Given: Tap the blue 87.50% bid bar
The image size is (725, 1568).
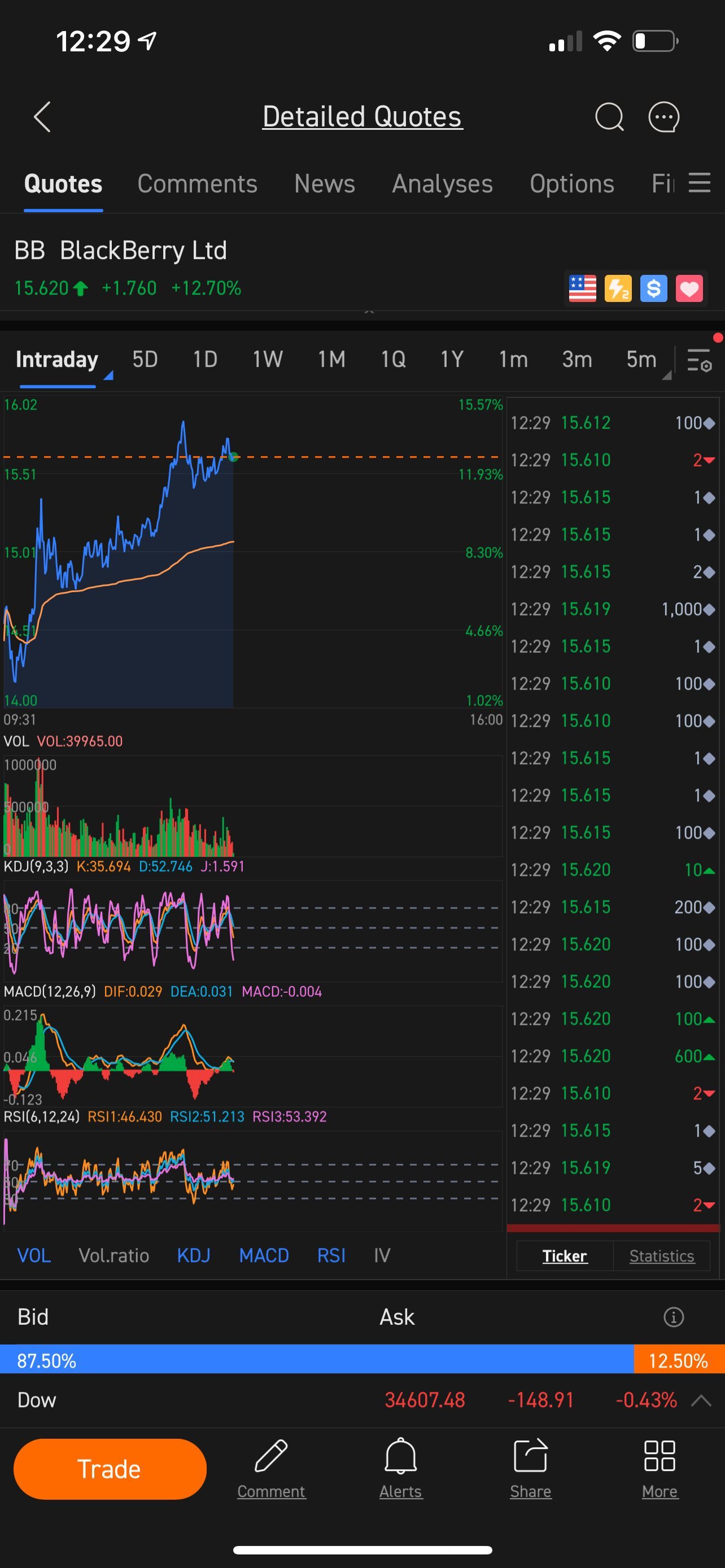Looking at the screenshot, I should (x=317, y=1360).
